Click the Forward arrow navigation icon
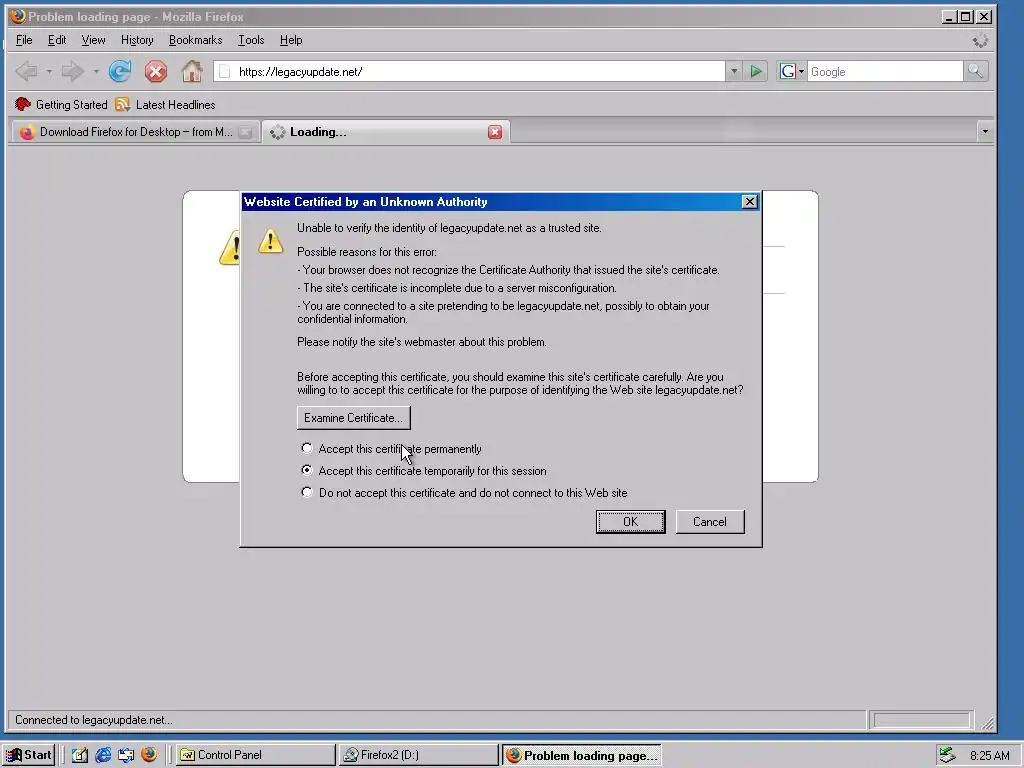The image size is (1024, 768). (72, 71)
